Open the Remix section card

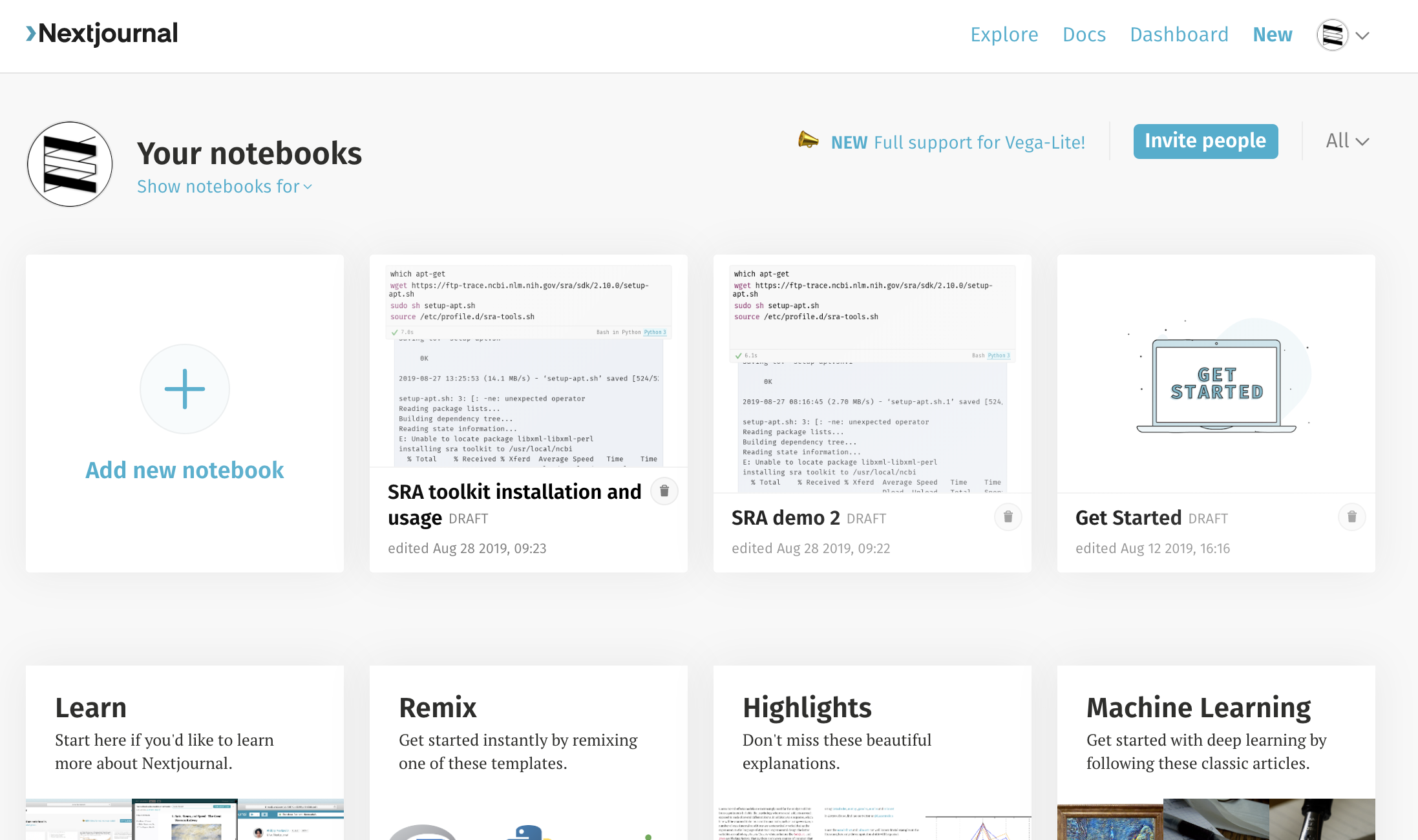coord(529,753)
